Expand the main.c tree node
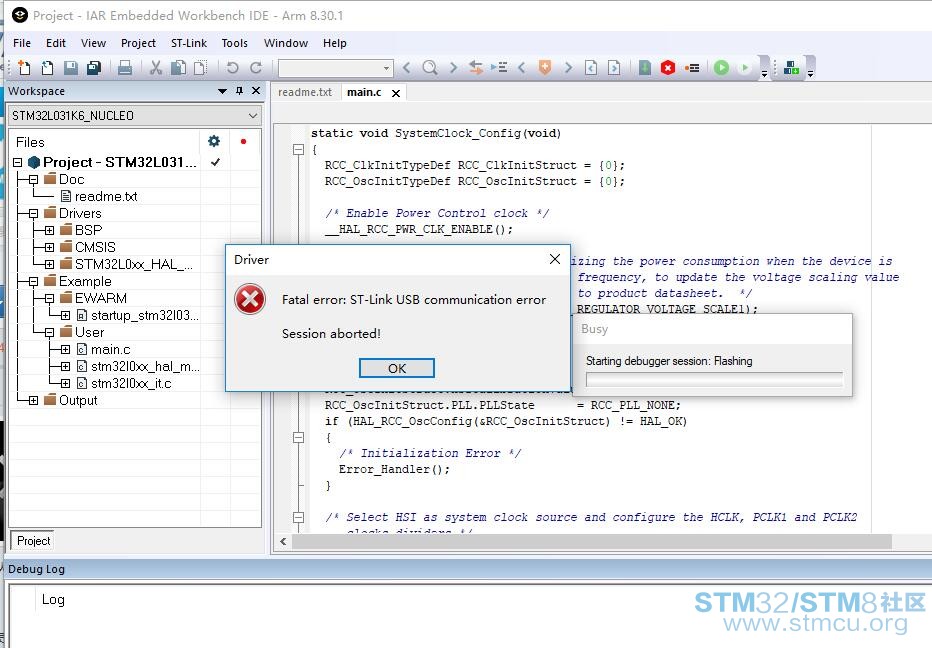 (65, 350)
